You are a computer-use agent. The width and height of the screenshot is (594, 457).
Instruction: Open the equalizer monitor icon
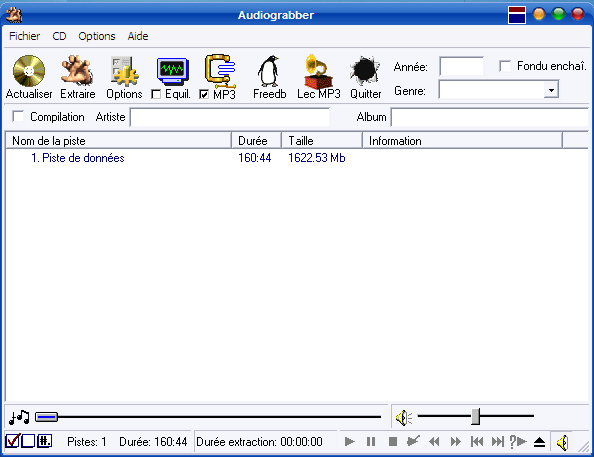coord(173,71)
